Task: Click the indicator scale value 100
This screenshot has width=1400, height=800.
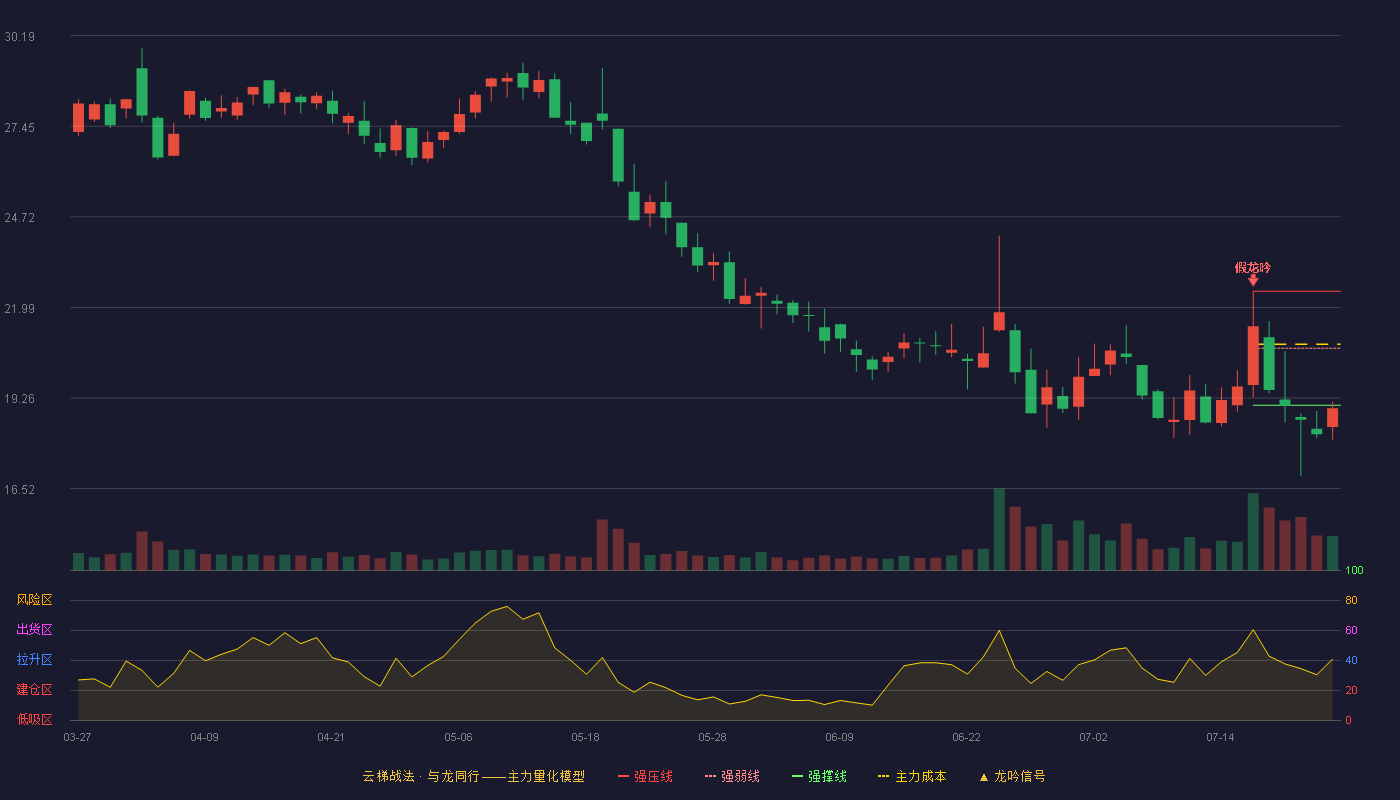Action: [x=1354, y=571]
